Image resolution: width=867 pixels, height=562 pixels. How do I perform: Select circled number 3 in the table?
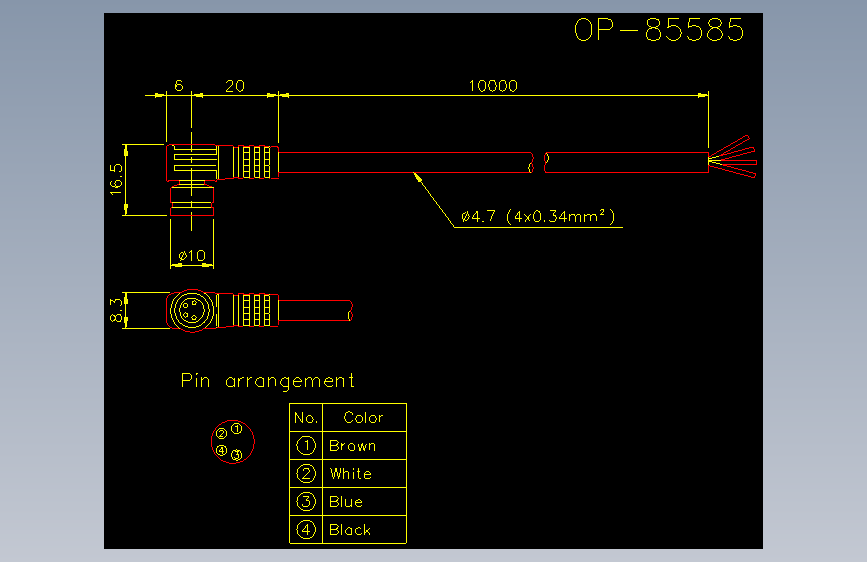[306, 502]
